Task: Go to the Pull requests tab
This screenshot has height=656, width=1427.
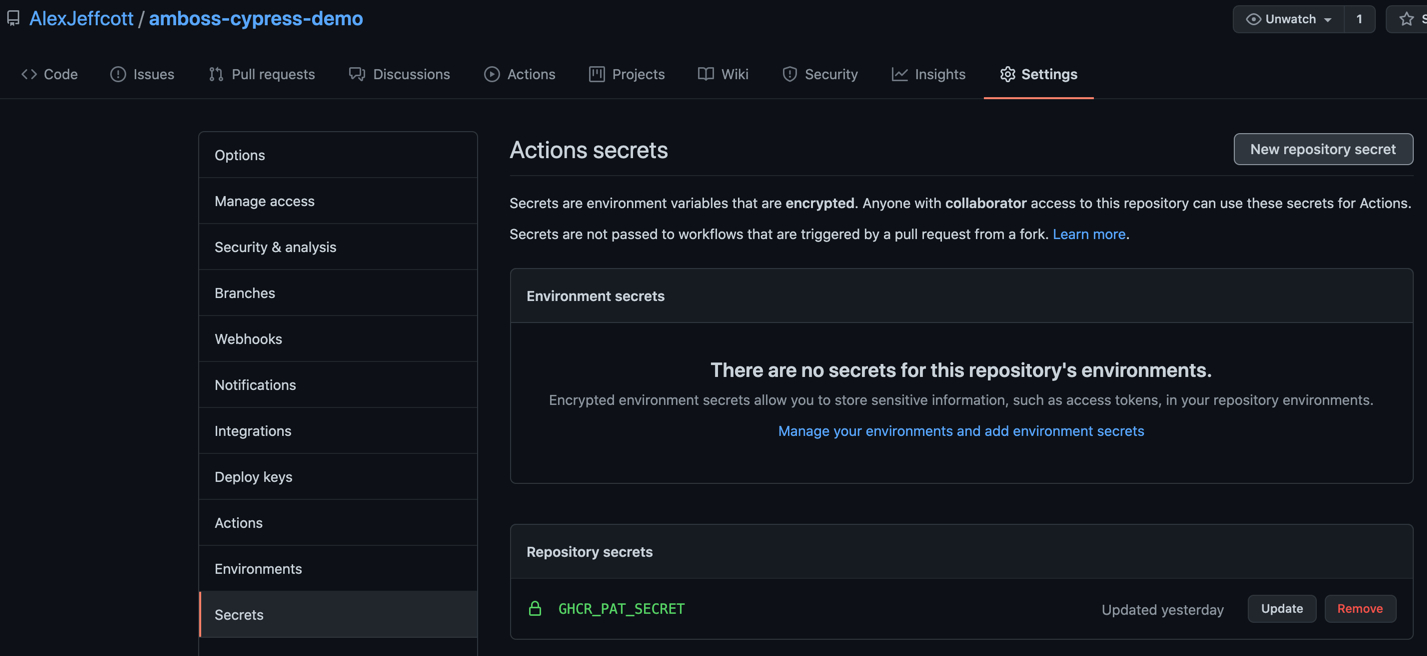Action: [262, 74]
